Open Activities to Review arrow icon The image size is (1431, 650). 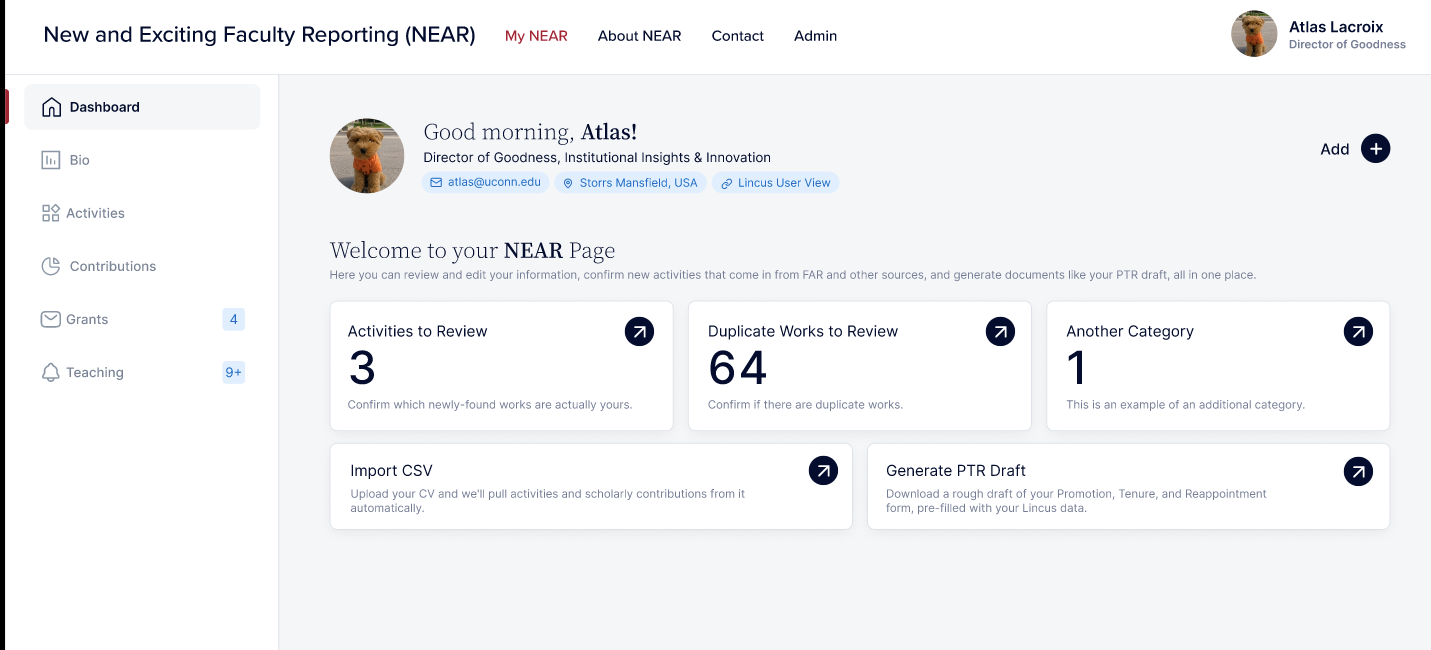point(639,332)
